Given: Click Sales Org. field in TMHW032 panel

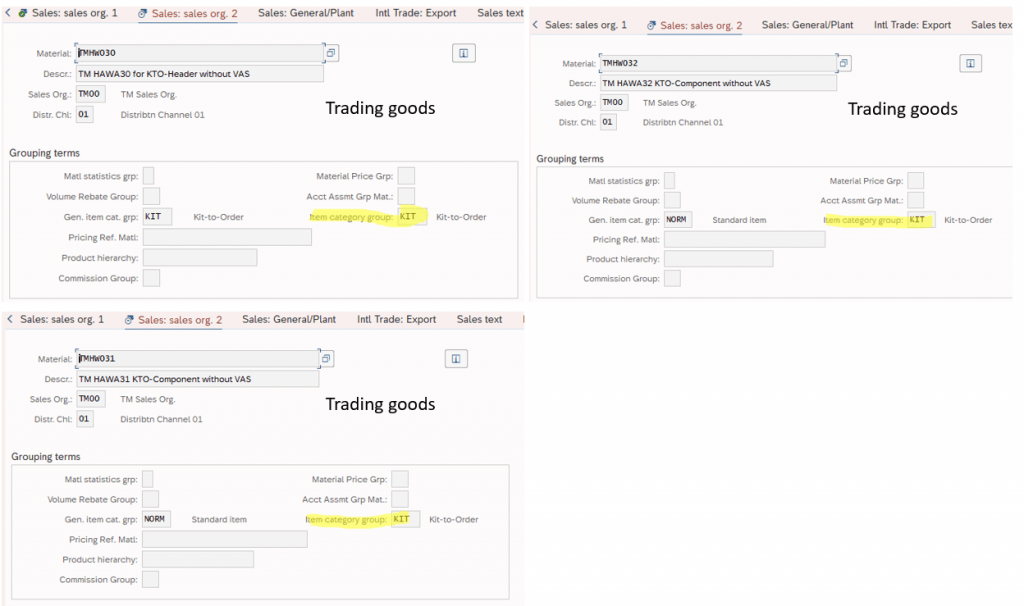Looking at the screenshot, I should click(x=615, y=103).
